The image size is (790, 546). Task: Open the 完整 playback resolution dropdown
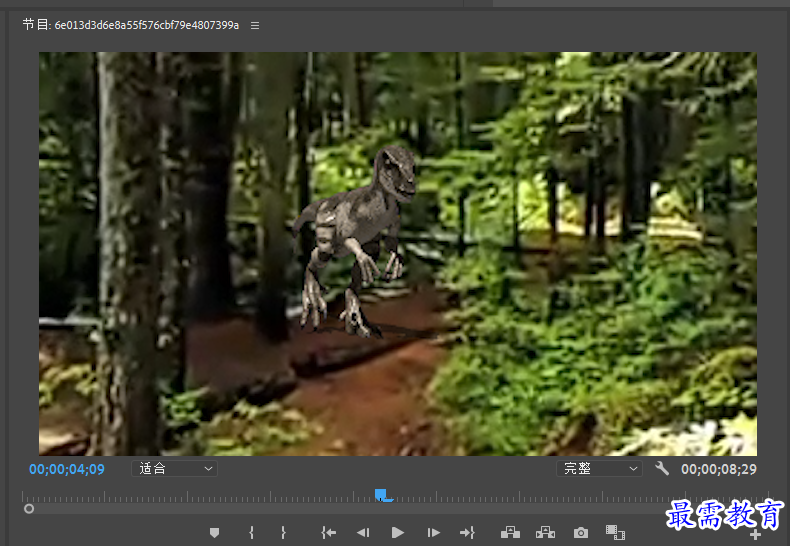coord(599,469)
